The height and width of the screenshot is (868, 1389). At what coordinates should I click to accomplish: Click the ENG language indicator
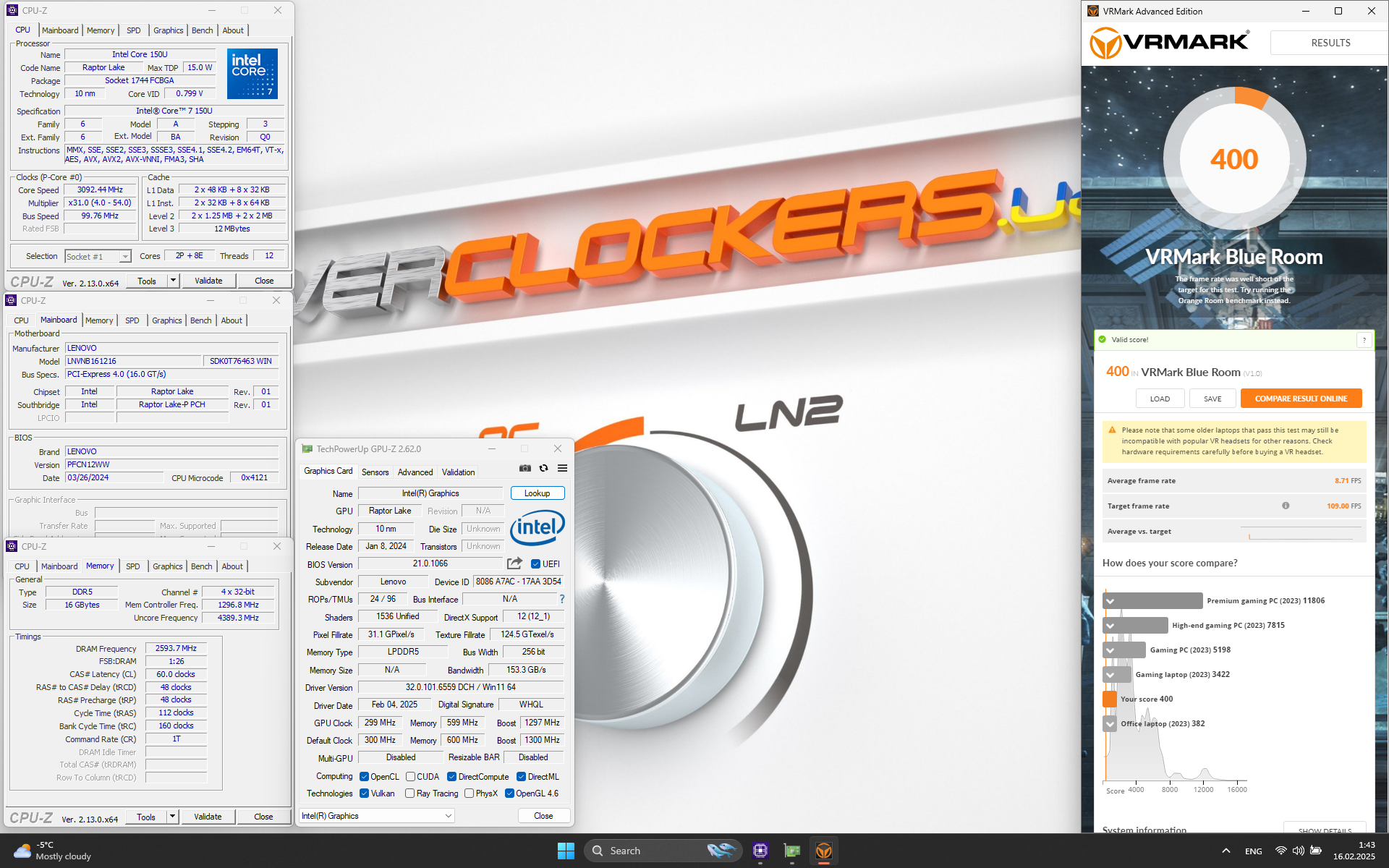tap(1254, 851)
